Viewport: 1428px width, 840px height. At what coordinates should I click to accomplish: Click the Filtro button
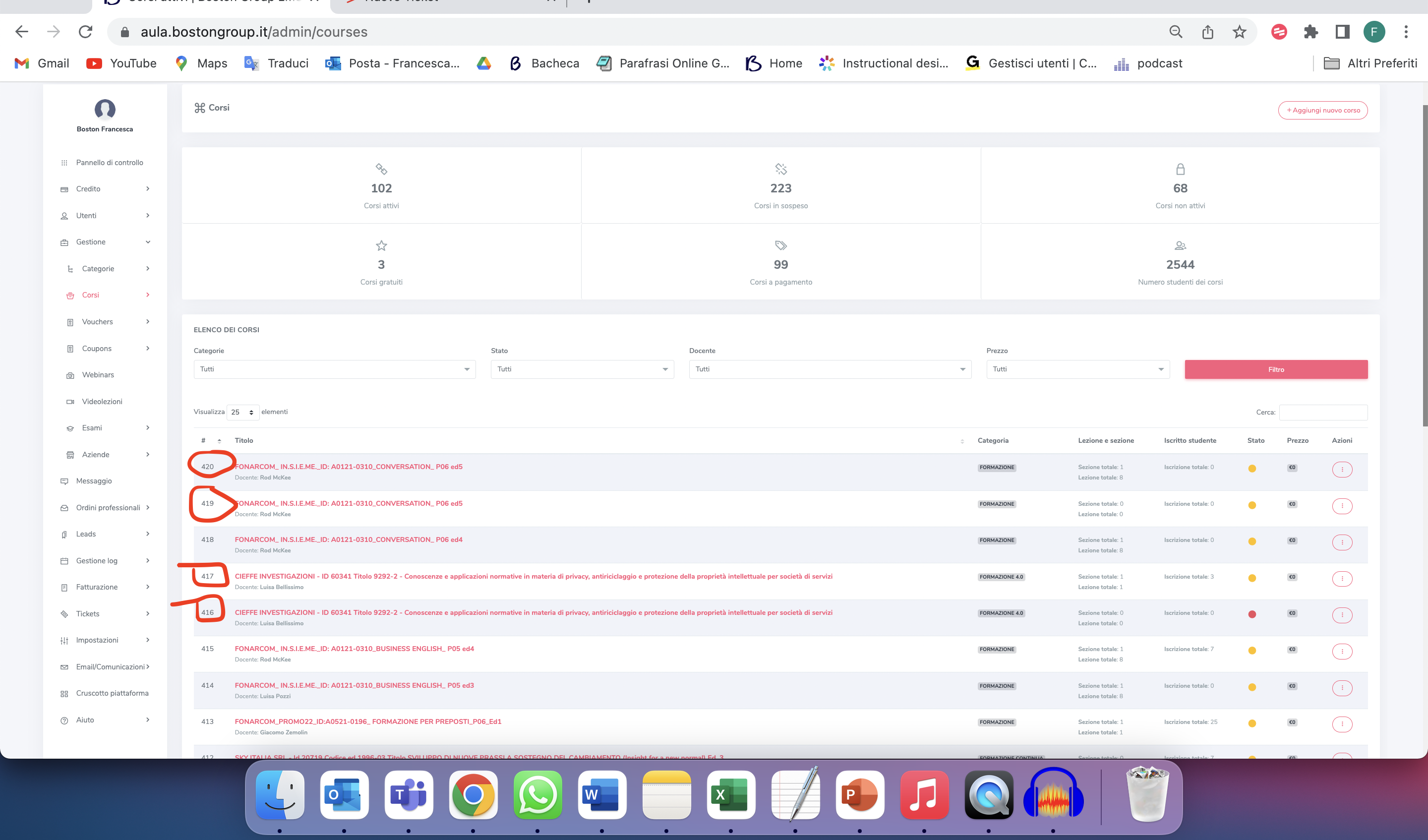[x=1276, y=369]
